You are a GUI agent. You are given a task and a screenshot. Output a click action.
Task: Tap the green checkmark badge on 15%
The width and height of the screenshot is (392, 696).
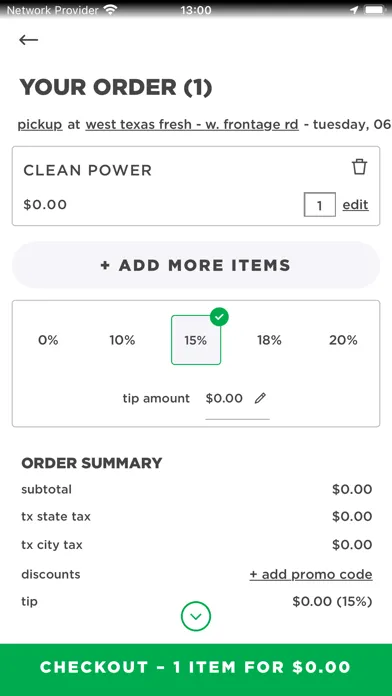click(219, 317)
